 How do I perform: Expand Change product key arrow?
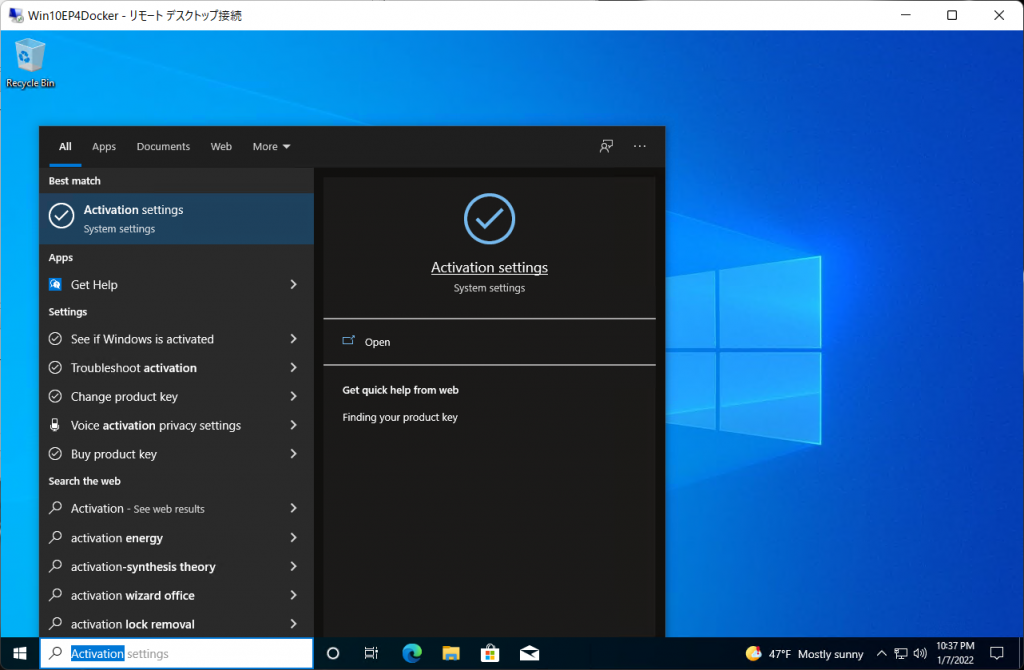(293, 396)
